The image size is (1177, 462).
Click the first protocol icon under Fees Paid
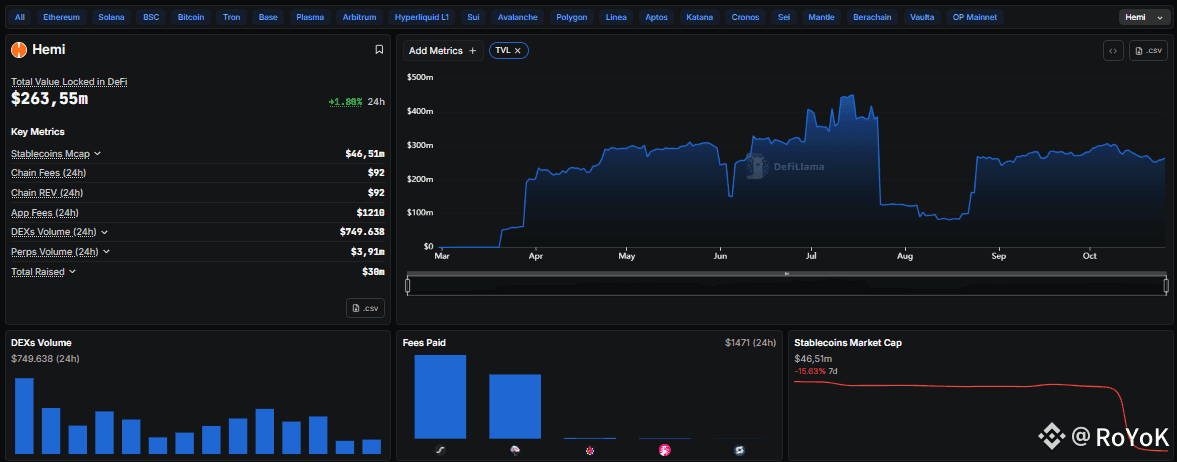(x=440, y=451)
